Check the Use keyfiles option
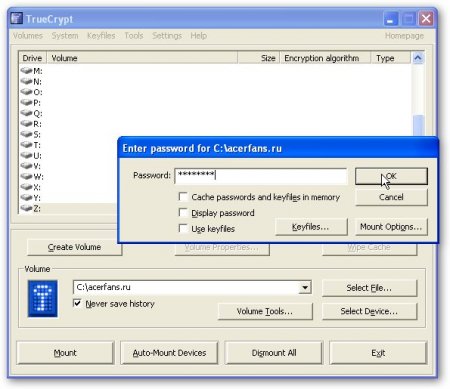The height and width of the screenshot is (389, 450). click(183, 228)
